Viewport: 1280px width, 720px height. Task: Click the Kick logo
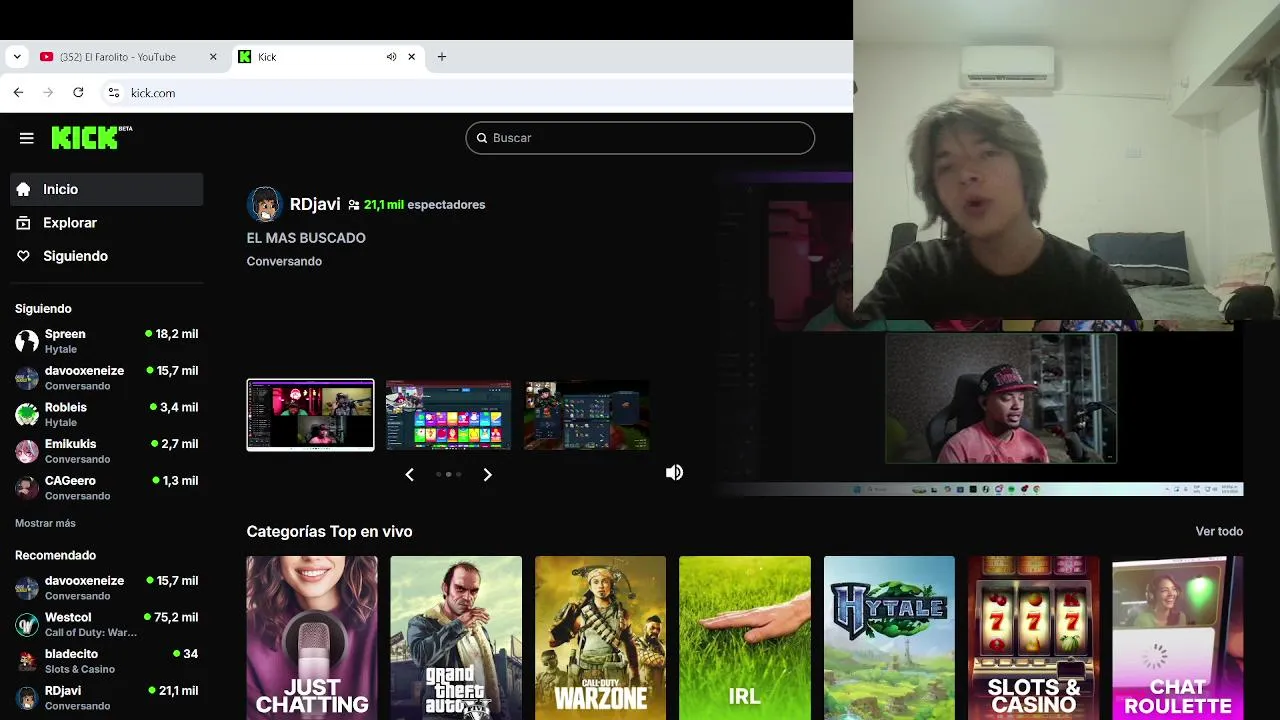click(x=91, y=137)
